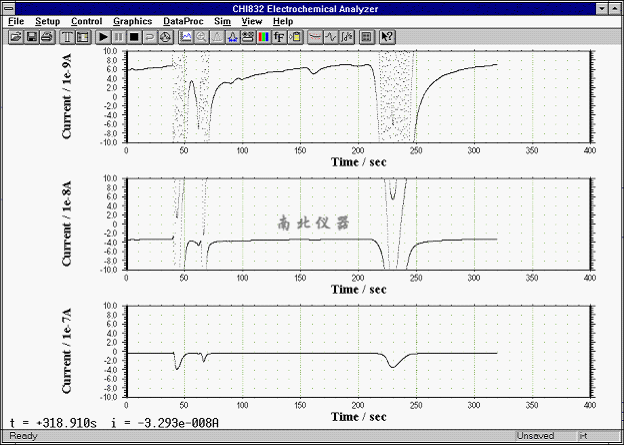Open color settings via the RGB bars icon
This screenshot has width=624, height=445.
tap(263, 37)
